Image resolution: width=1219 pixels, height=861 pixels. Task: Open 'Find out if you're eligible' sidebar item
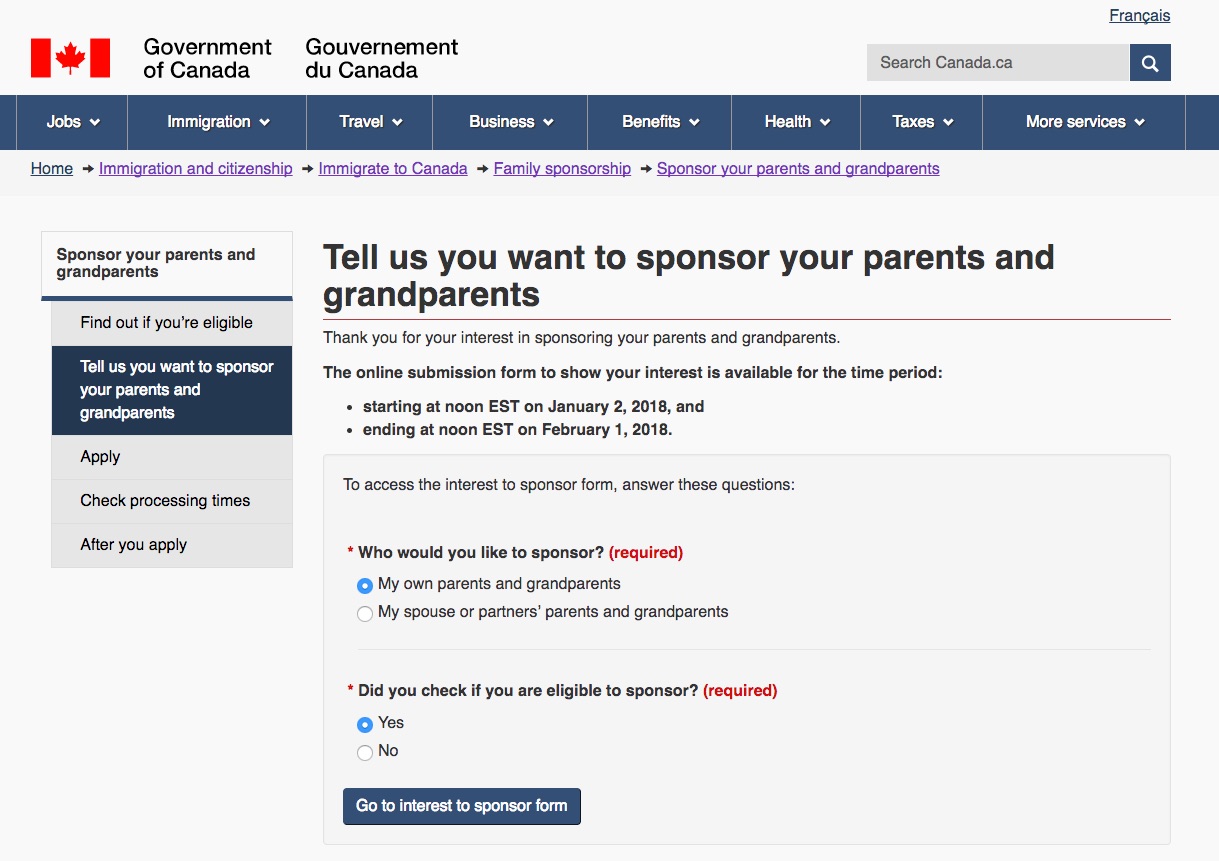click(x=166, y=323)
